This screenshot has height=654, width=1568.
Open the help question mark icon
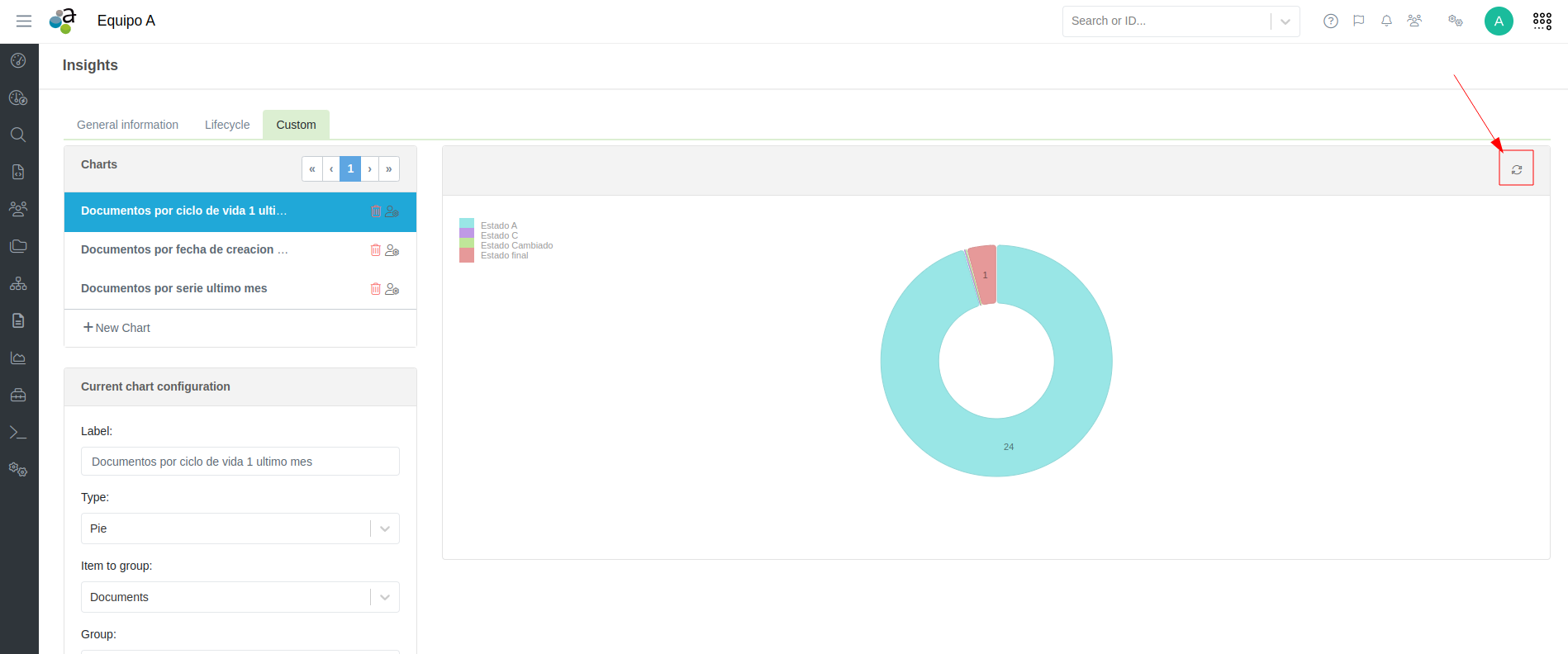[1330, 21]
